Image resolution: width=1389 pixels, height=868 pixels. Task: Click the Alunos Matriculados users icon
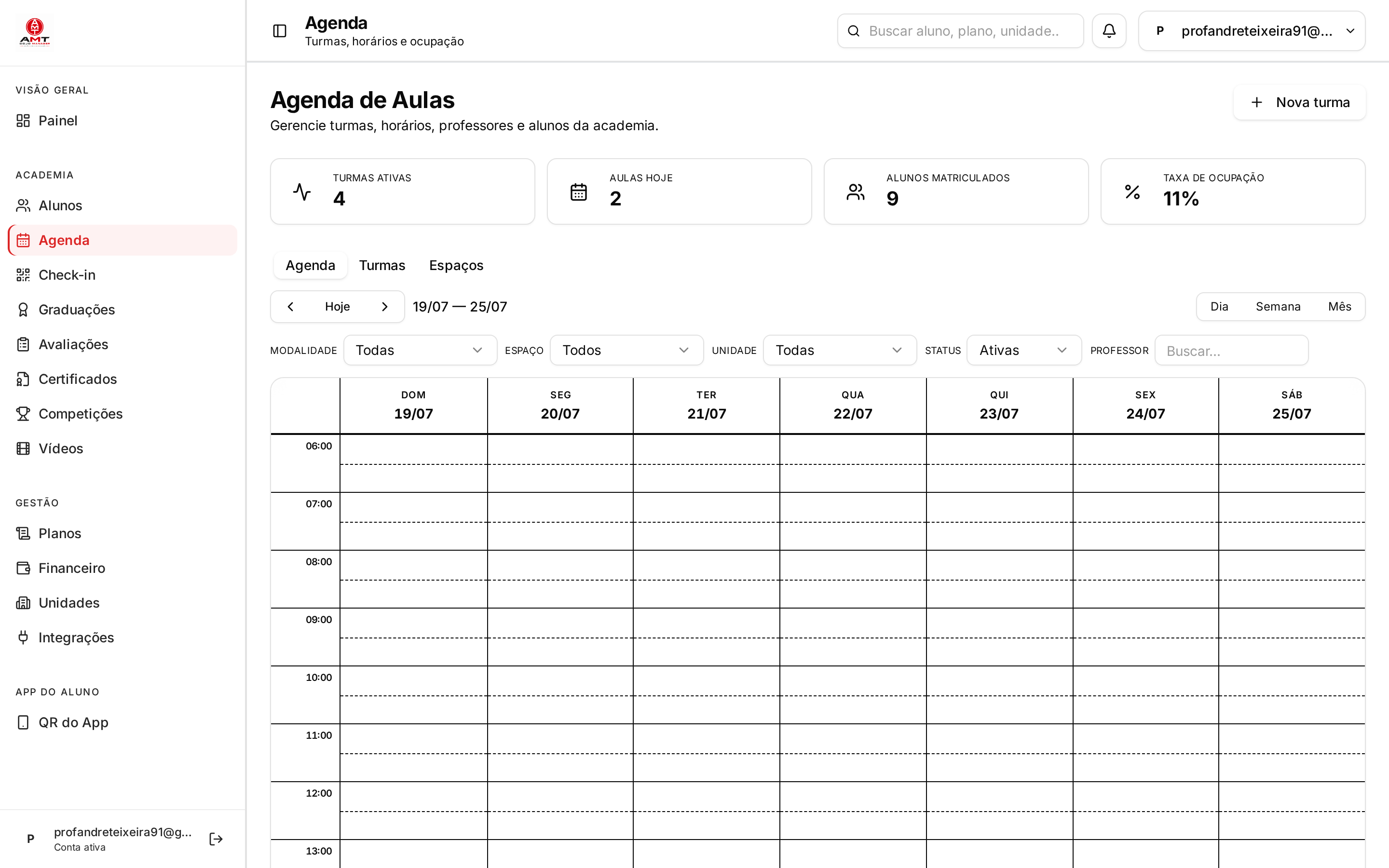coord(855,192)
